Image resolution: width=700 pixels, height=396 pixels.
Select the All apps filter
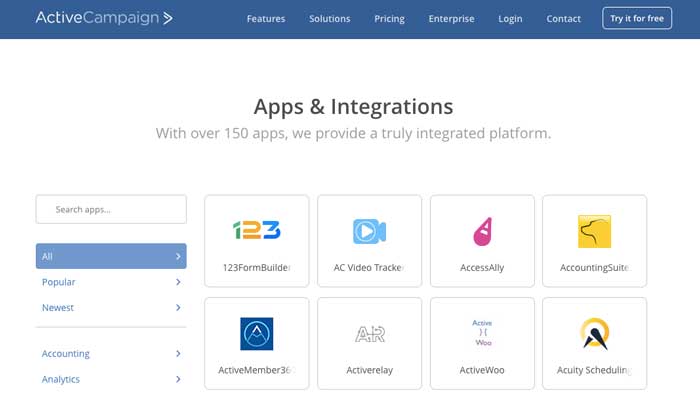tap(111, 256)
